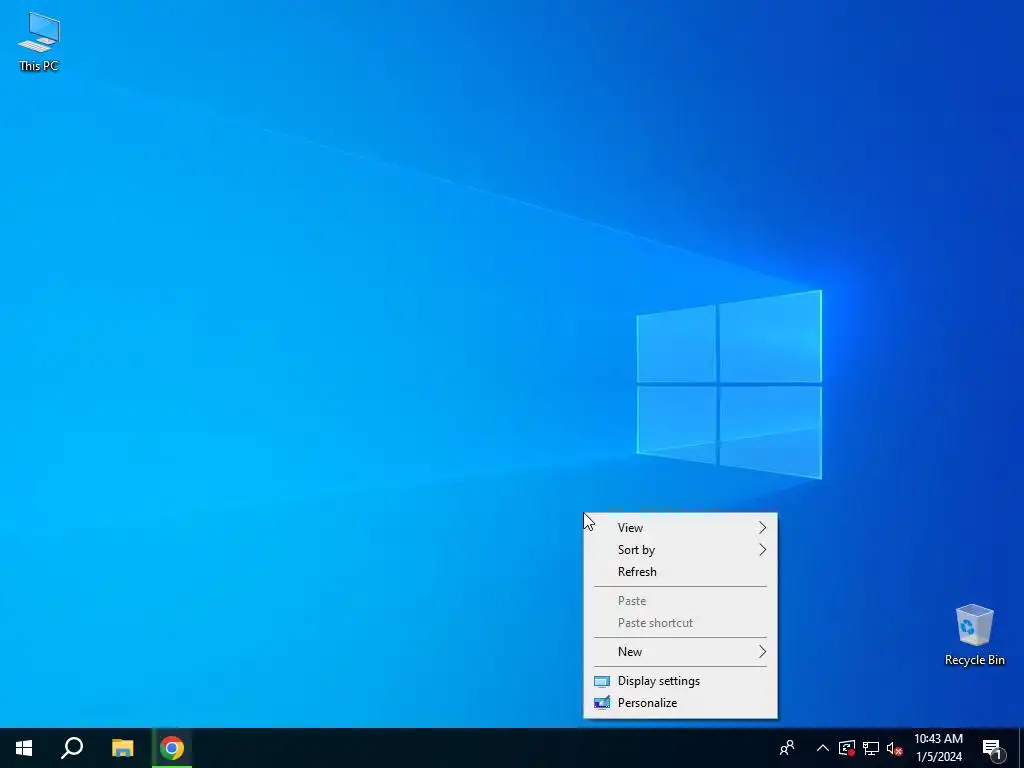
Task: Click the Display settings monitor icon
Action: click(601, 681)
